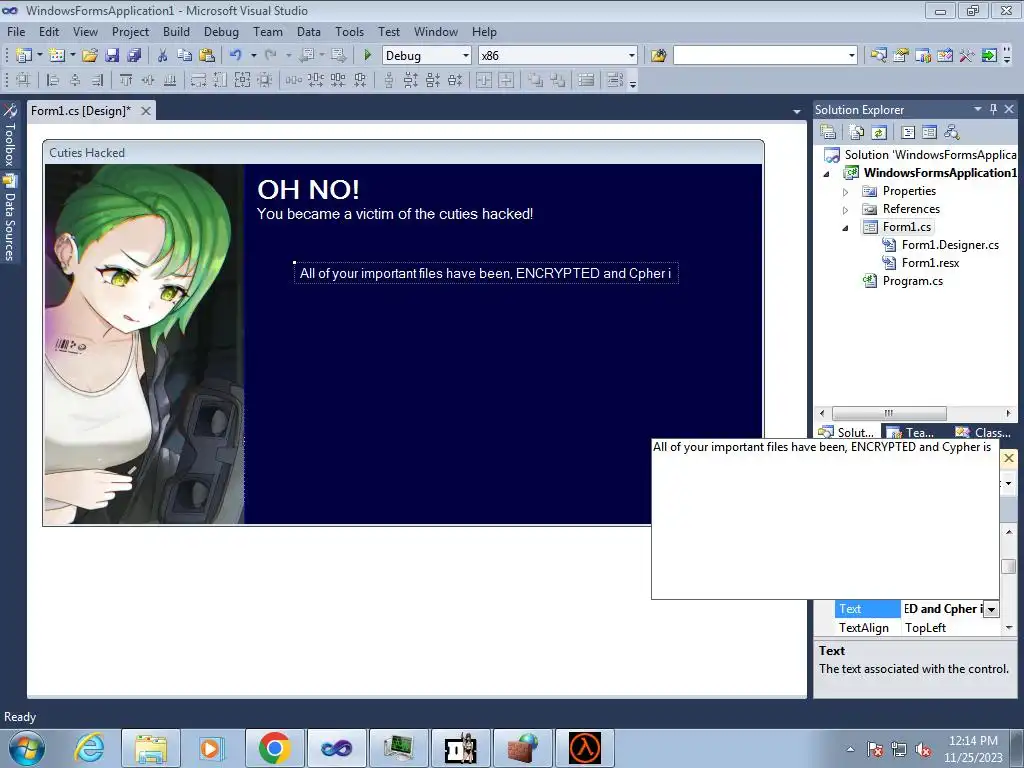Start debugging with green play arrow
Viewport: 1024px width, 768px height.
coord(367,56)
